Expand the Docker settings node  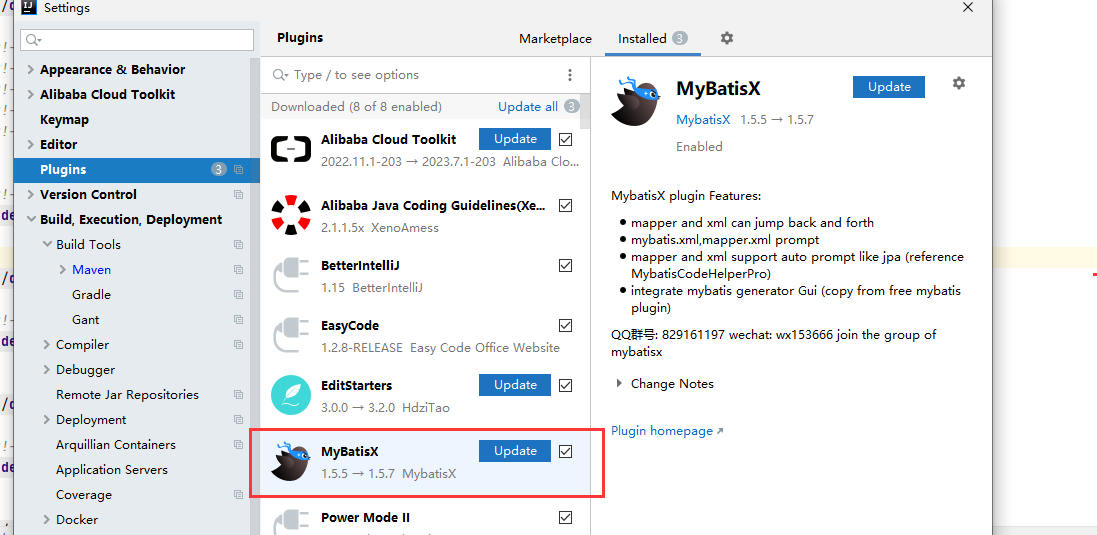[46, 520]
